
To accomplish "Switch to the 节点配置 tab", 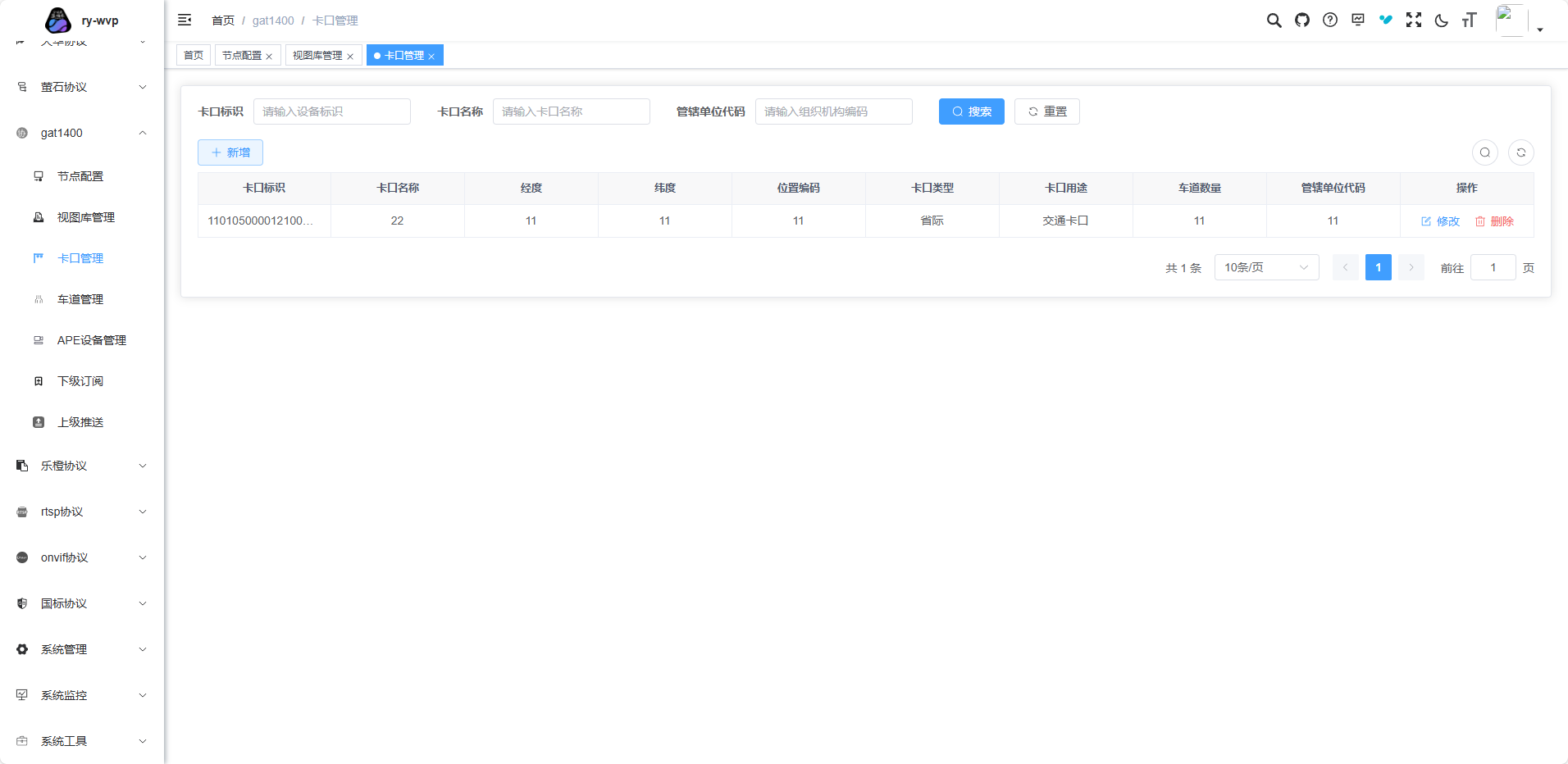I will 242,56.
